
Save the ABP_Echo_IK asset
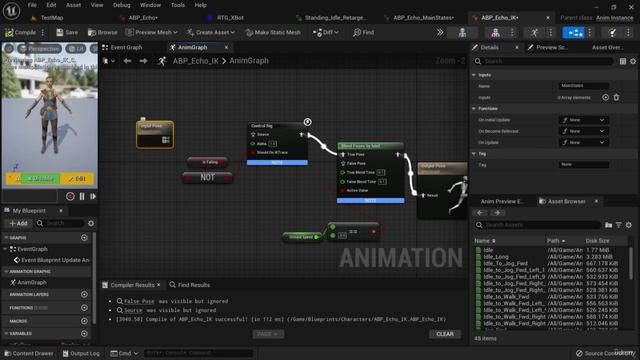pyautogui.click(x=67, y=32)
